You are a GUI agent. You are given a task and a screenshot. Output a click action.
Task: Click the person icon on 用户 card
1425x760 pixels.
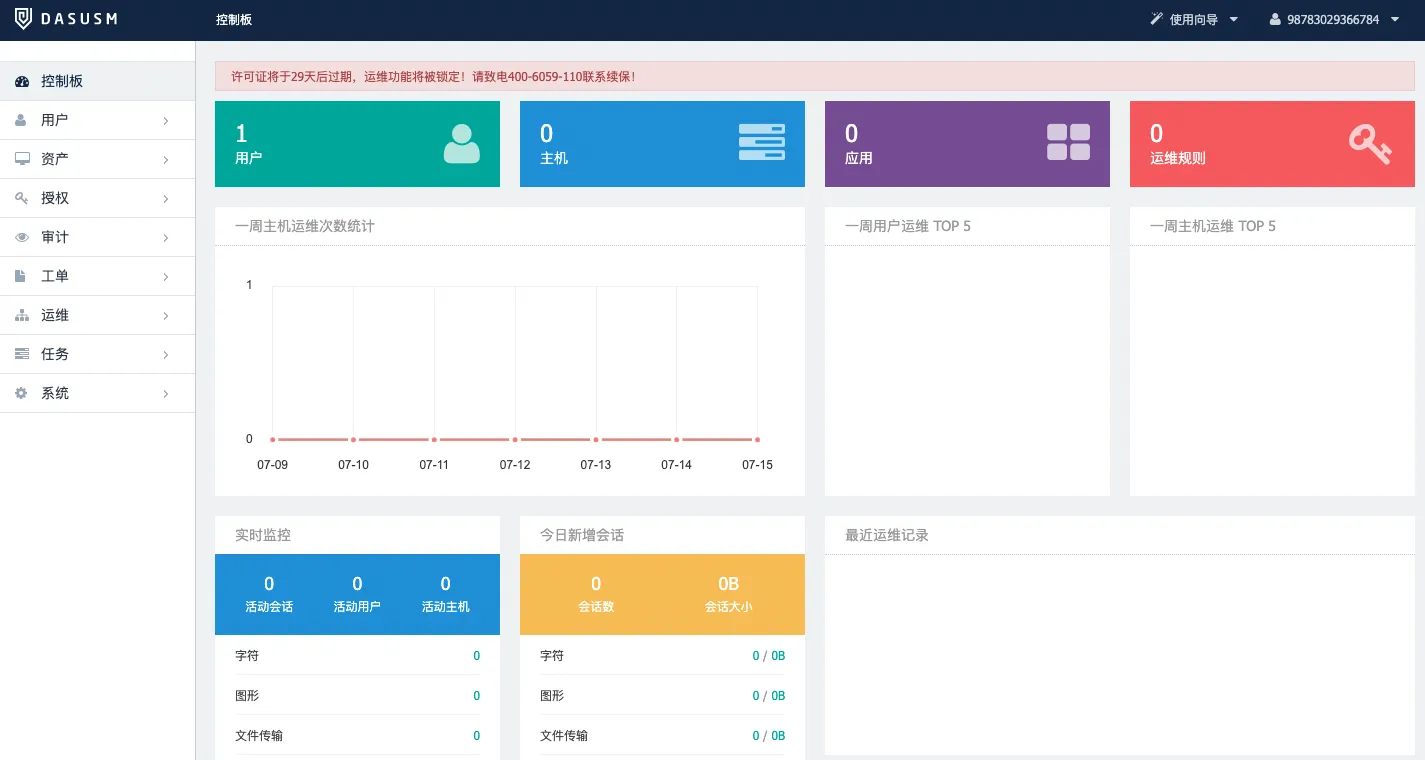click(461, 143)
